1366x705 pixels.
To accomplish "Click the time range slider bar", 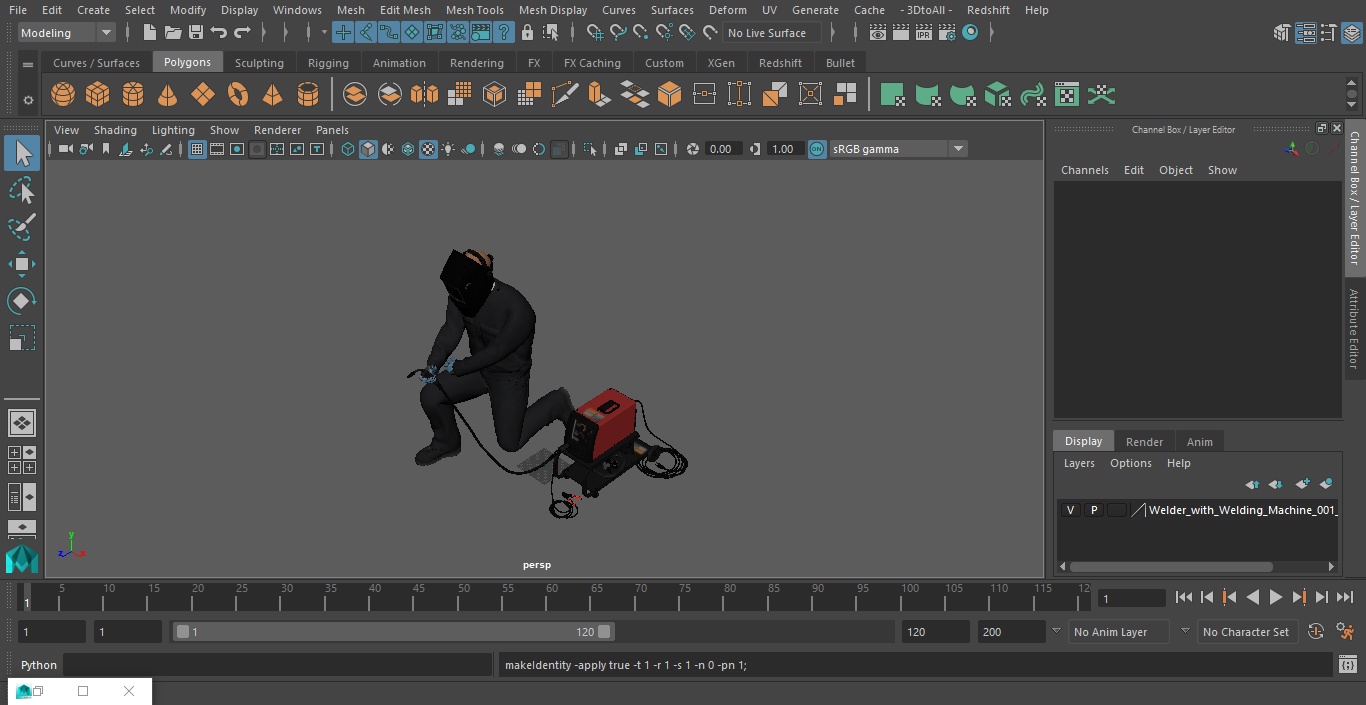I will [x=394, y=632].
